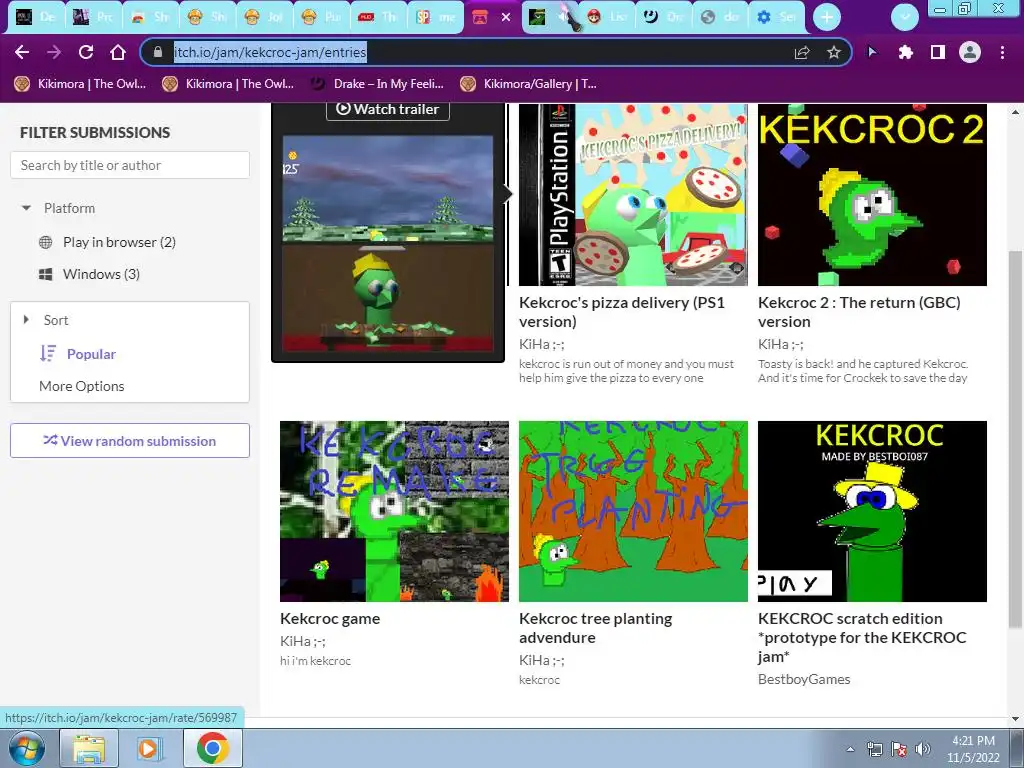This screenshot has height=768, width=1024.
Task: Open the Windows Start menu
Action: [26, 748]
